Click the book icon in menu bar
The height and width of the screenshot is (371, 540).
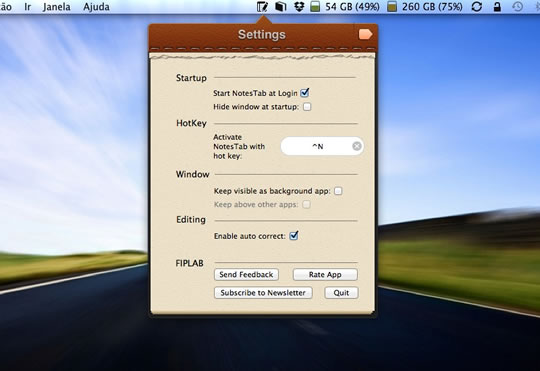(281, 7)
